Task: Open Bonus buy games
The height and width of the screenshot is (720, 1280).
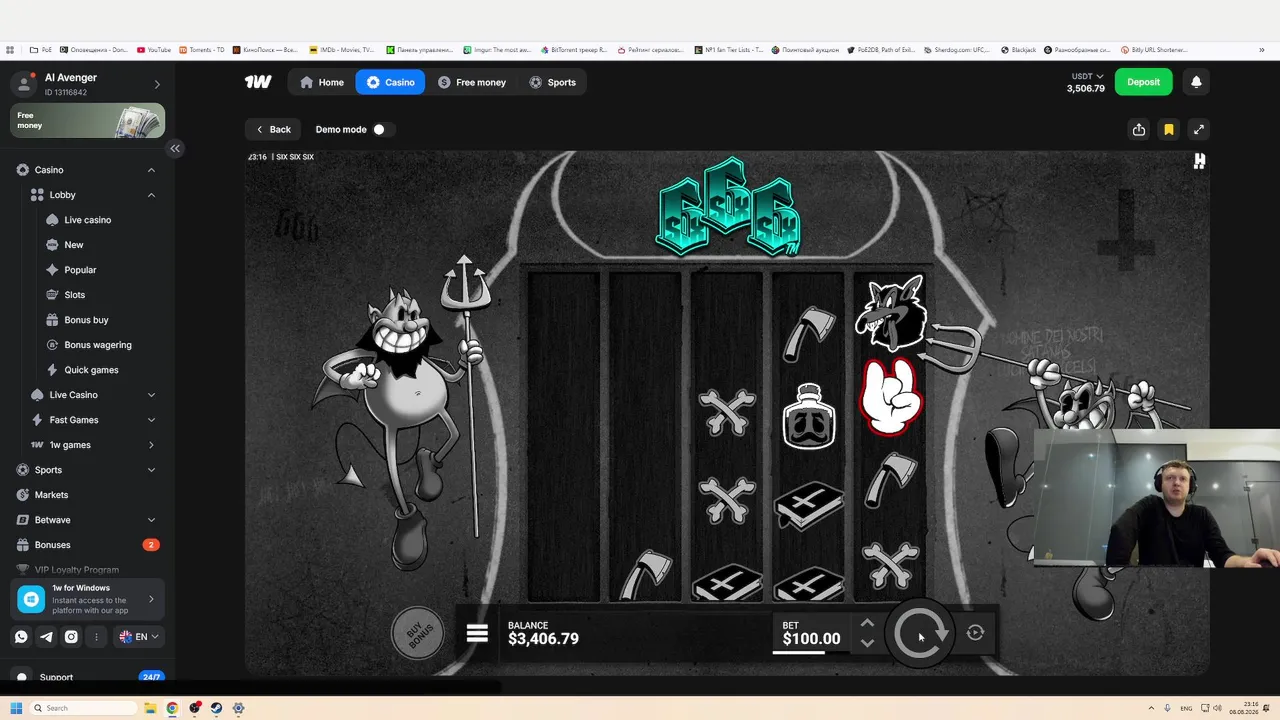Action: point(86,320)
